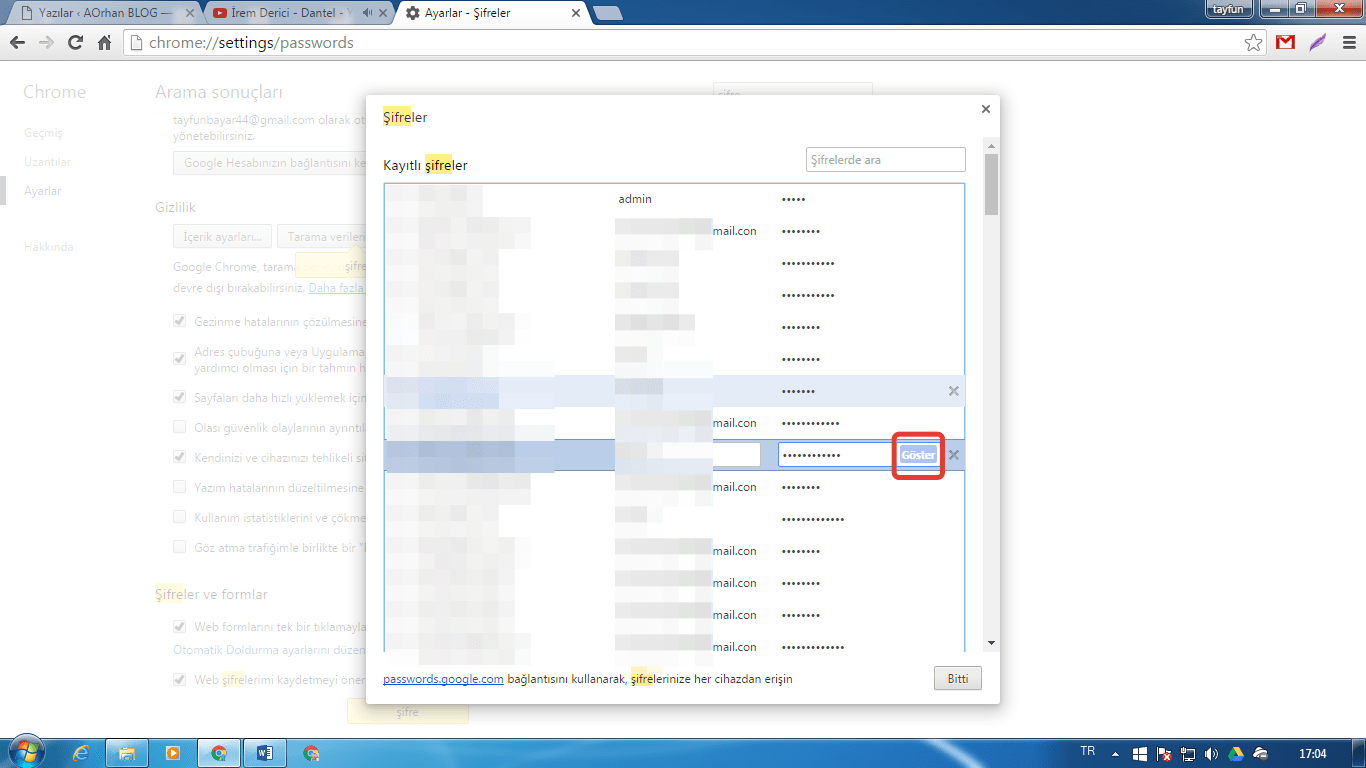The height and width of the screenshot is (768, 1366).
Task: Open Uzantılar in the Chrome sidebar
Action: point(47,162)
